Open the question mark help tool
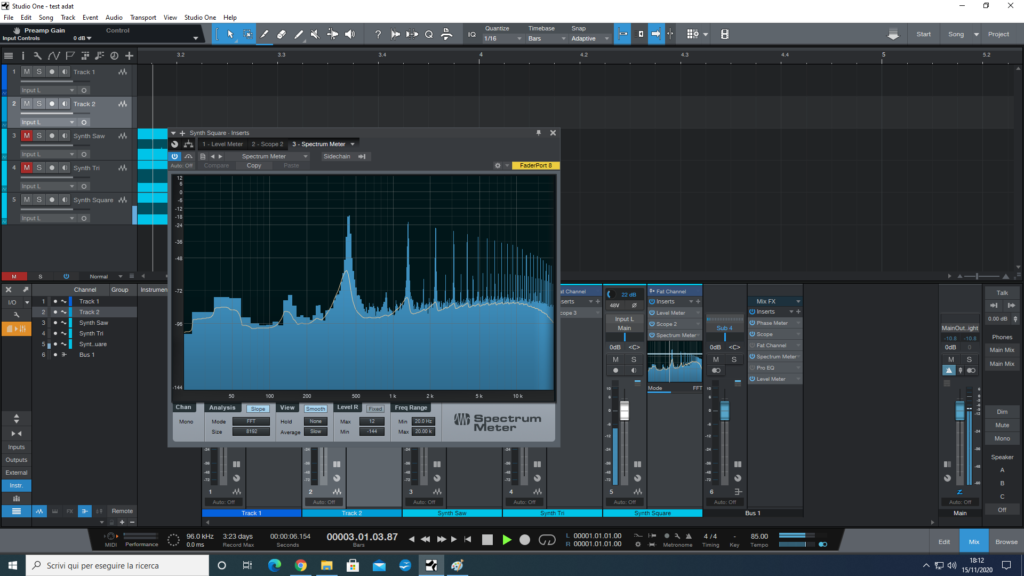The image size is (1024, 576). tap(377, 34)
